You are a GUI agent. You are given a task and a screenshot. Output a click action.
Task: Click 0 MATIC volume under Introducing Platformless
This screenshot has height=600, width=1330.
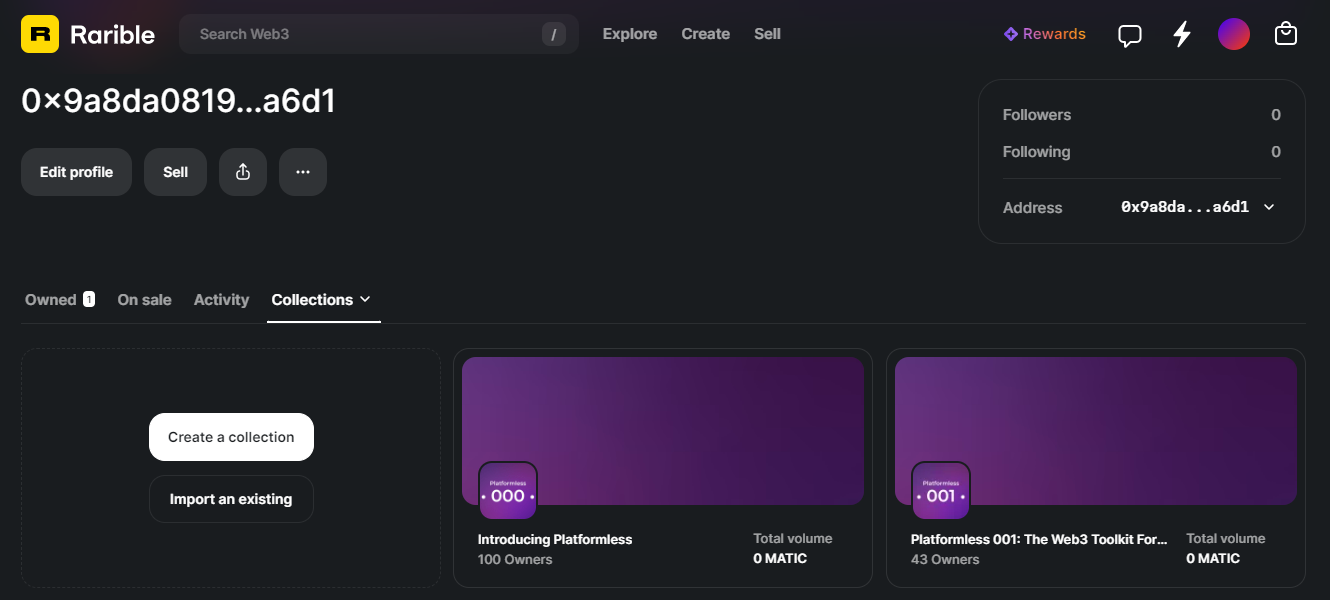click(x=780, y=559)
